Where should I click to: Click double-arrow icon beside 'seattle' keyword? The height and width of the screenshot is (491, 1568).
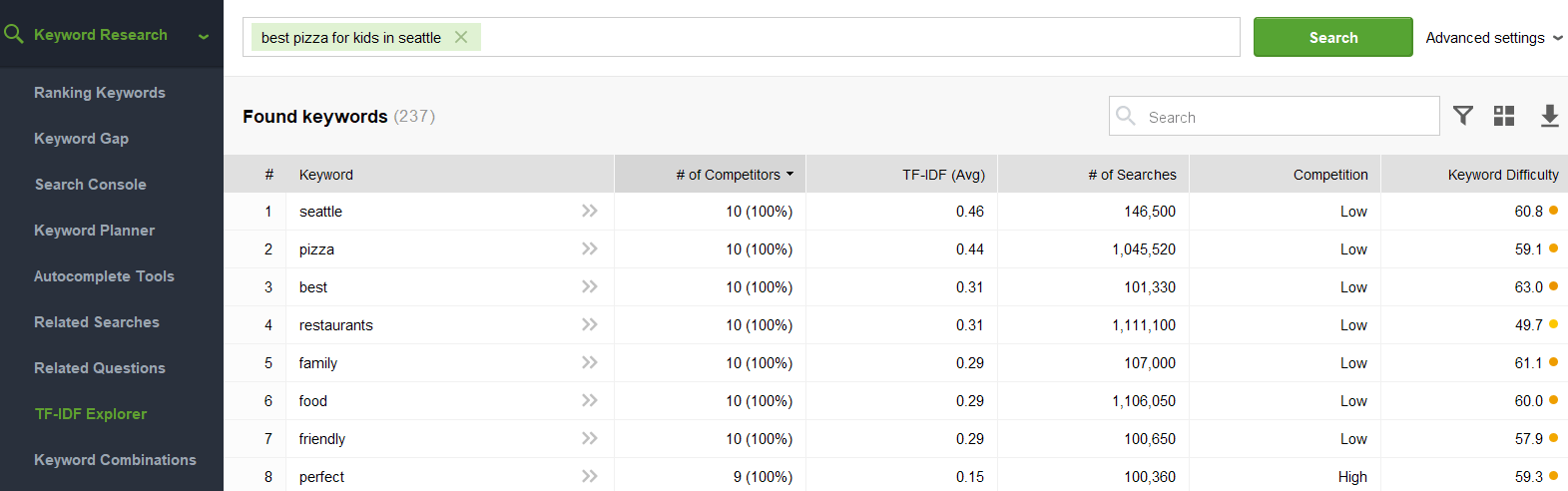(590, 211)
